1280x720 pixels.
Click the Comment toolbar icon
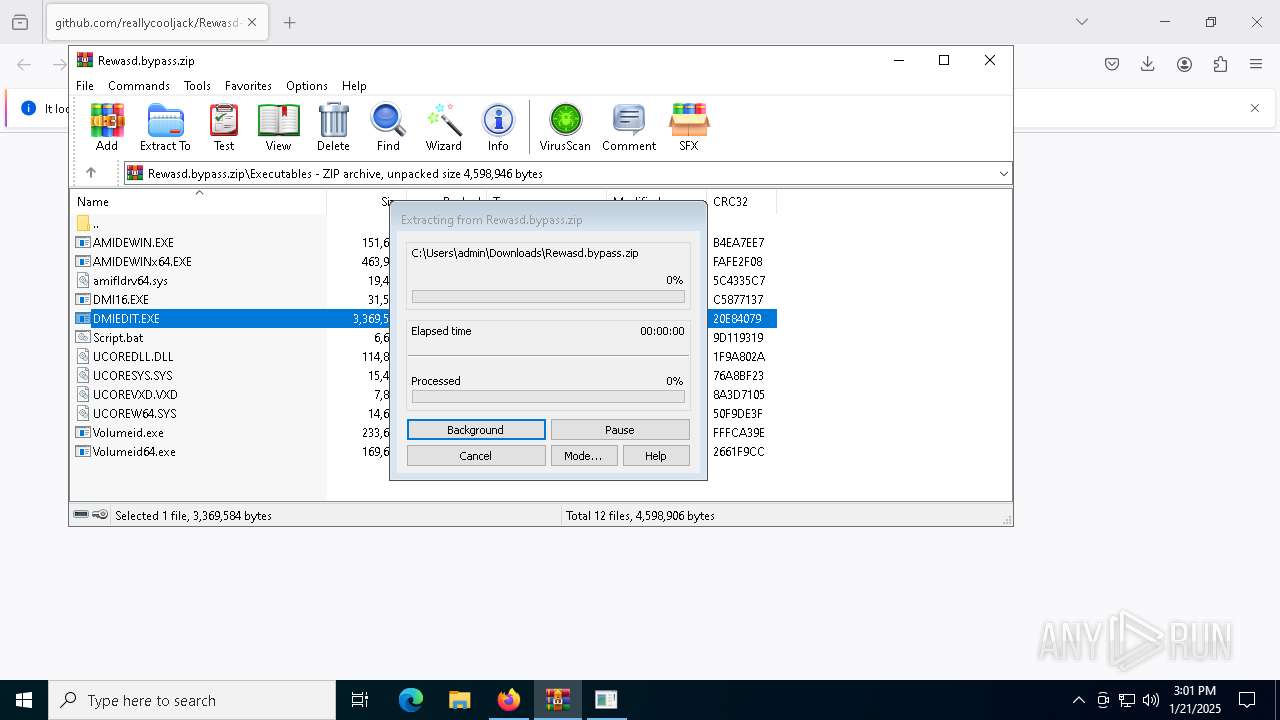tap(629, 127)
